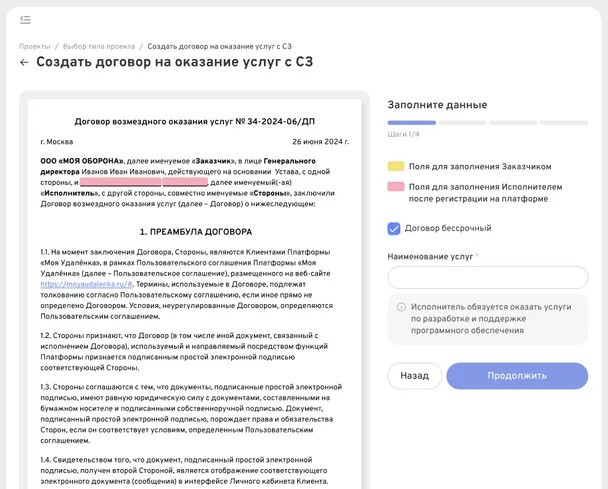Collapse the sidebar menu icon
Viewport: 608px width, 489px height.
click(25, 19)
